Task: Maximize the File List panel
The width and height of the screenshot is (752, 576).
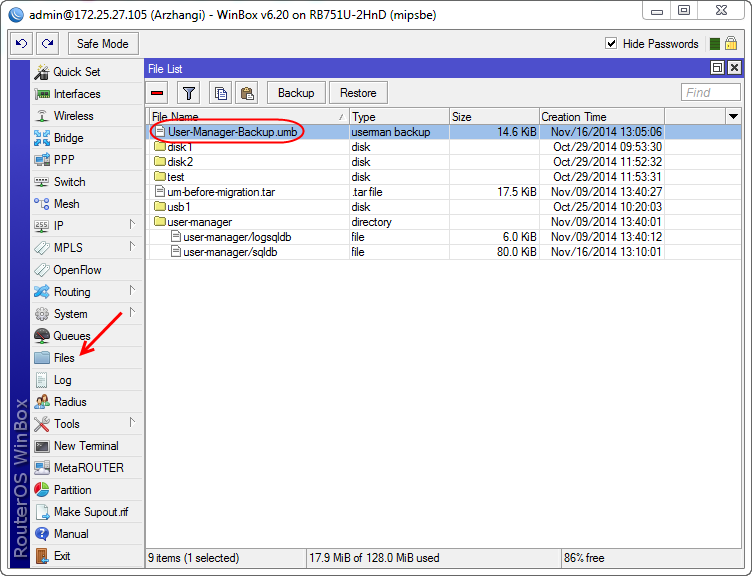Action: pyautogui.click(x=717, y=68)
